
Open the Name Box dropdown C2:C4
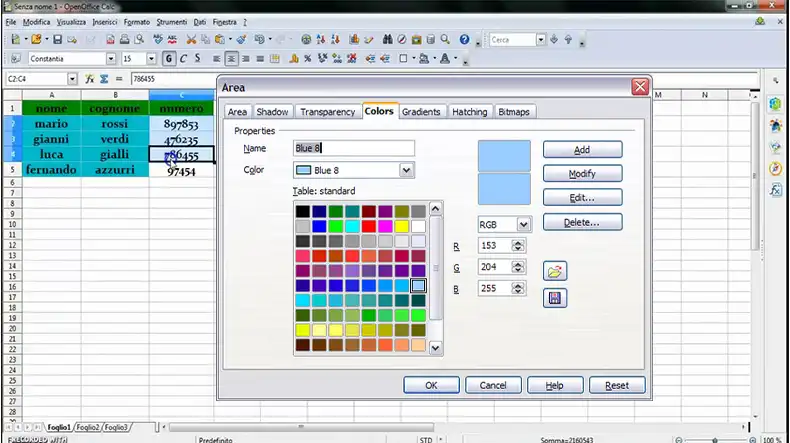pyautogui.click(x=72, y=79)
